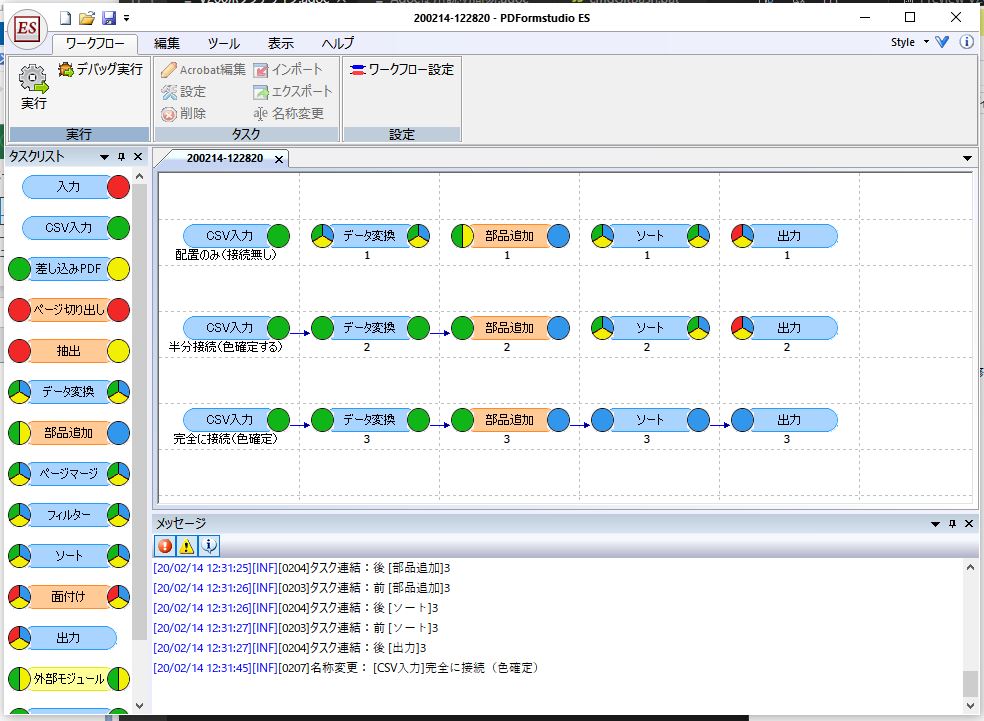Click the 実行 (Run) gear icon
Screen dimensions: 984x721
(34, 81)
